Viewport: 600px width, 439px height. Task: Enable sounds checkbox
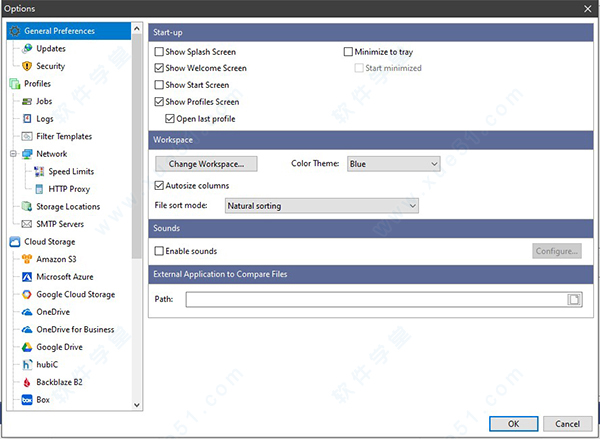[160, 251]
